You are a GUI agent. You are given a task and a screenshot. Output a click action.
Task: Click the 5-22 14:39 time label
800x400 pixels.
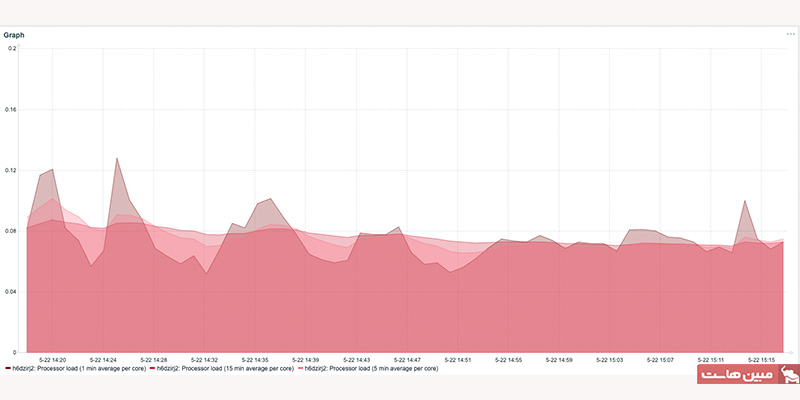coord(306,360)
